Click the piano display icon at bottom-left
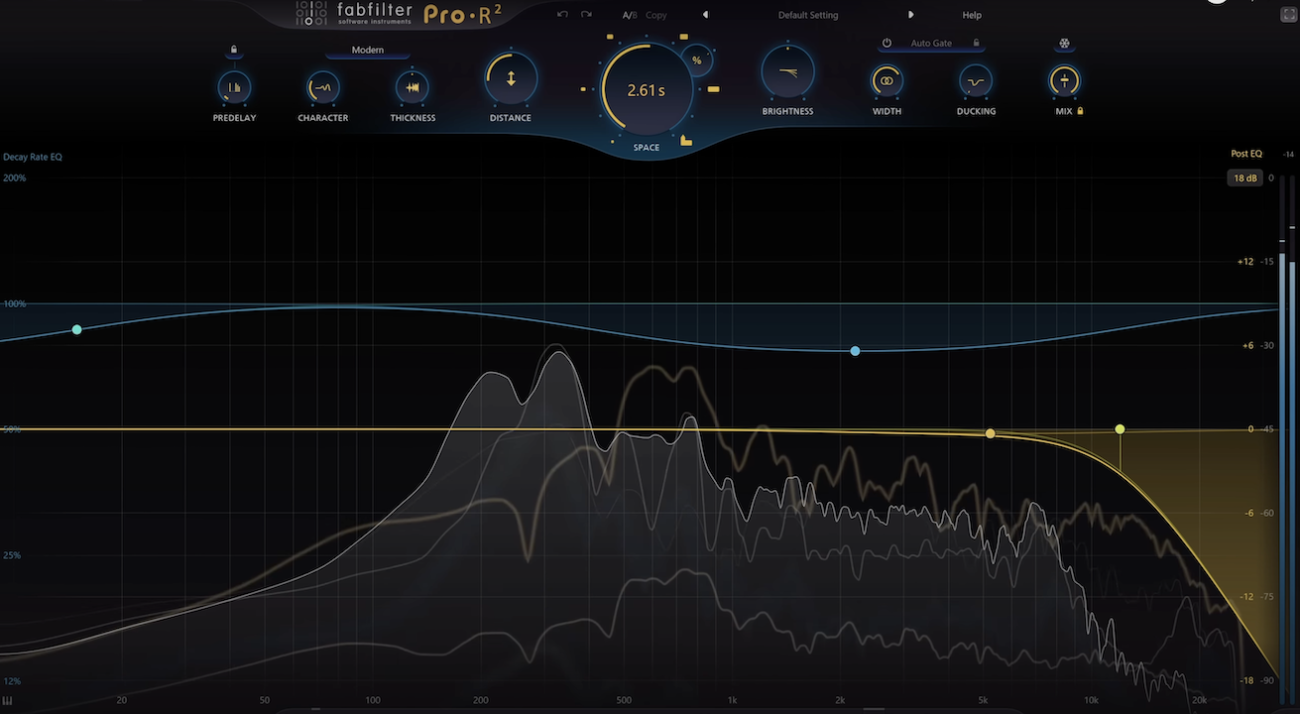1300x714 pixels. pos(8,700)
